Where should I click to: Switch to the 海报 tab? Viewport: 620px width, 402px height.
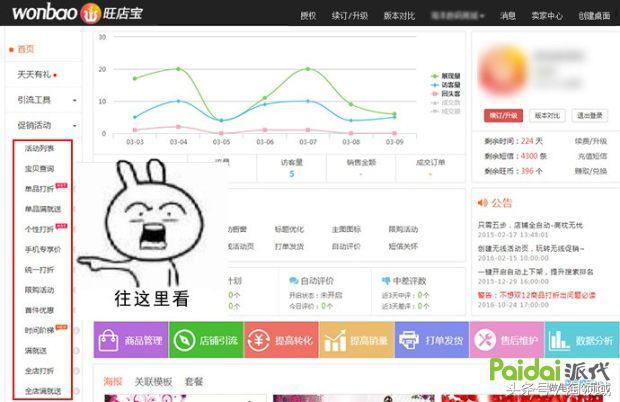click(113, 381)
